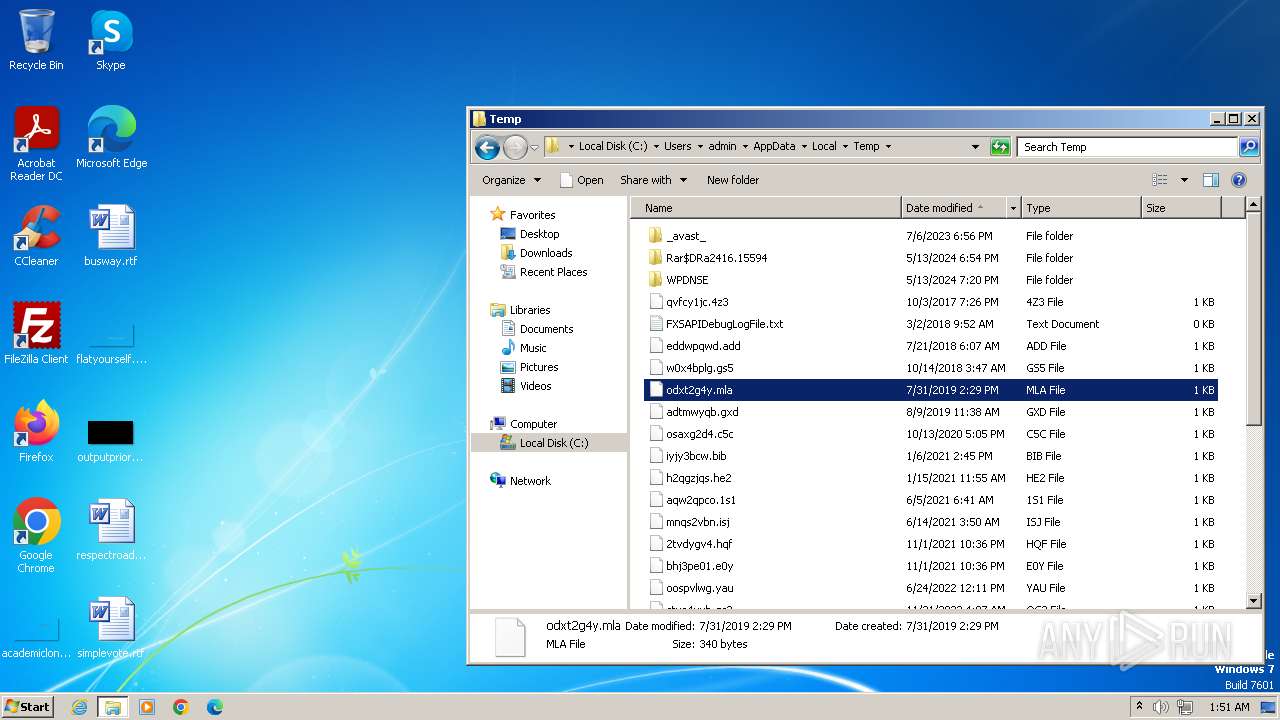Sort by Type column header
This screenshot has height=720, width=1280.
point(1081,208)
